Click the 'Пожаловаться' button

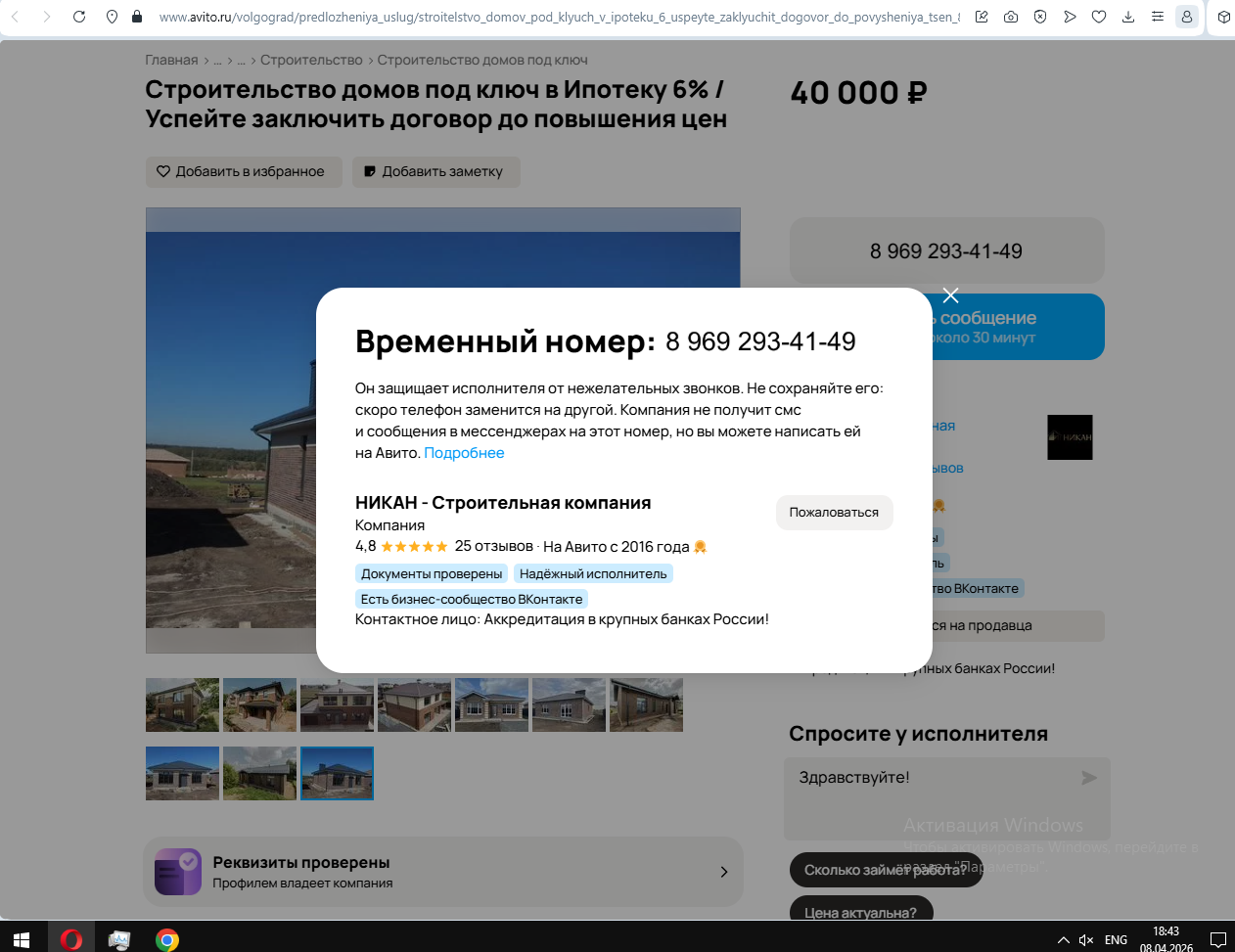(834, 513)
